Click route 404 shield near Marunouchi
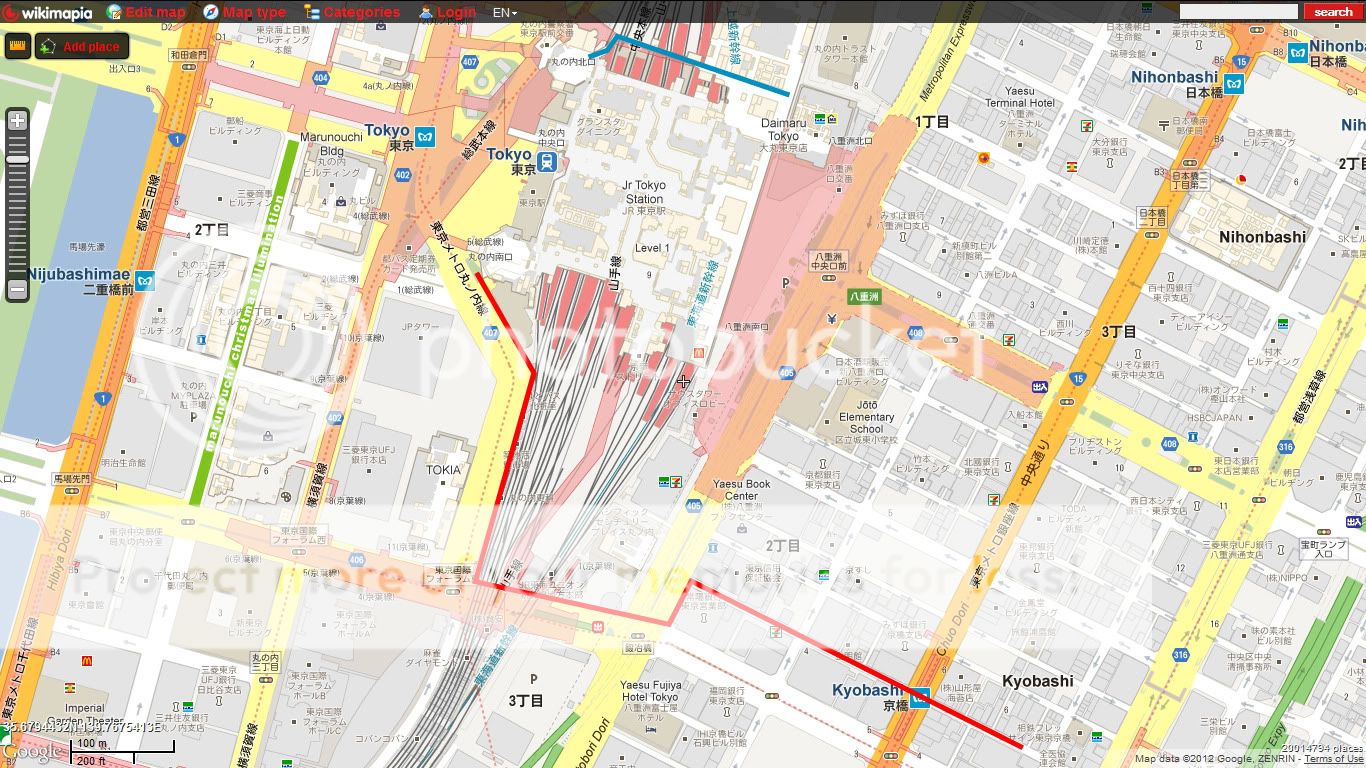The height and width of the screenshot is (768, 1366). click(x=320, y=76)
